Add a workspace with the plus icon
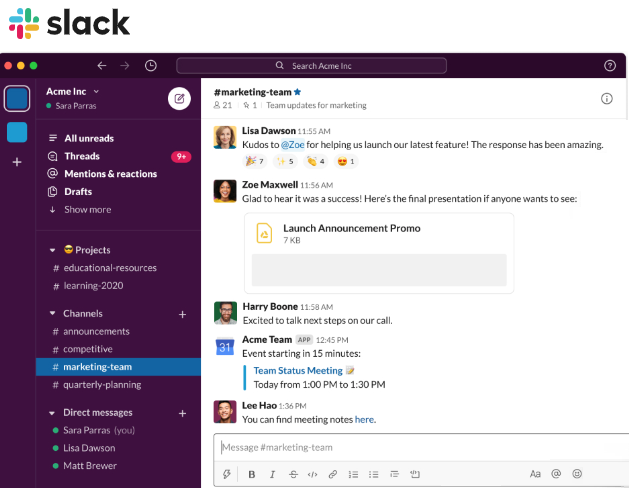Viewport: 629px width, 488px height. tap(17, 162)
